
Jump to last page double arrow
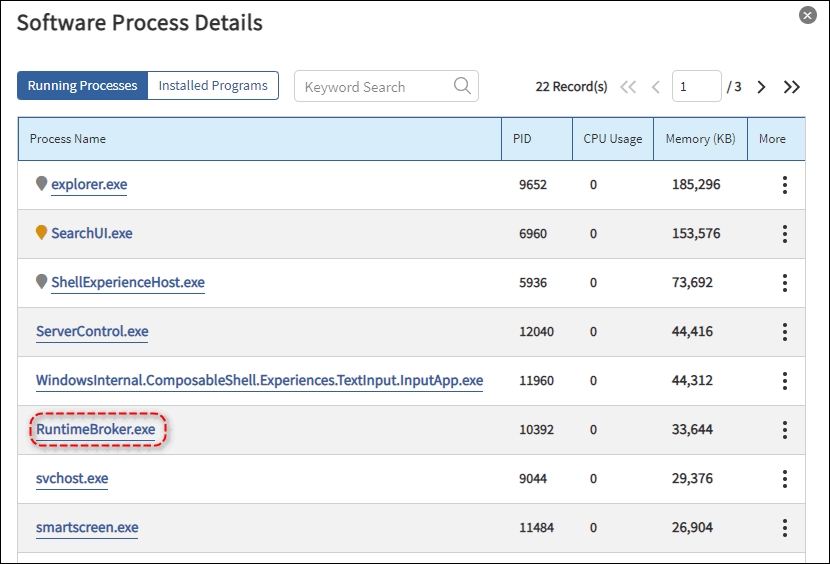[792, 87]
